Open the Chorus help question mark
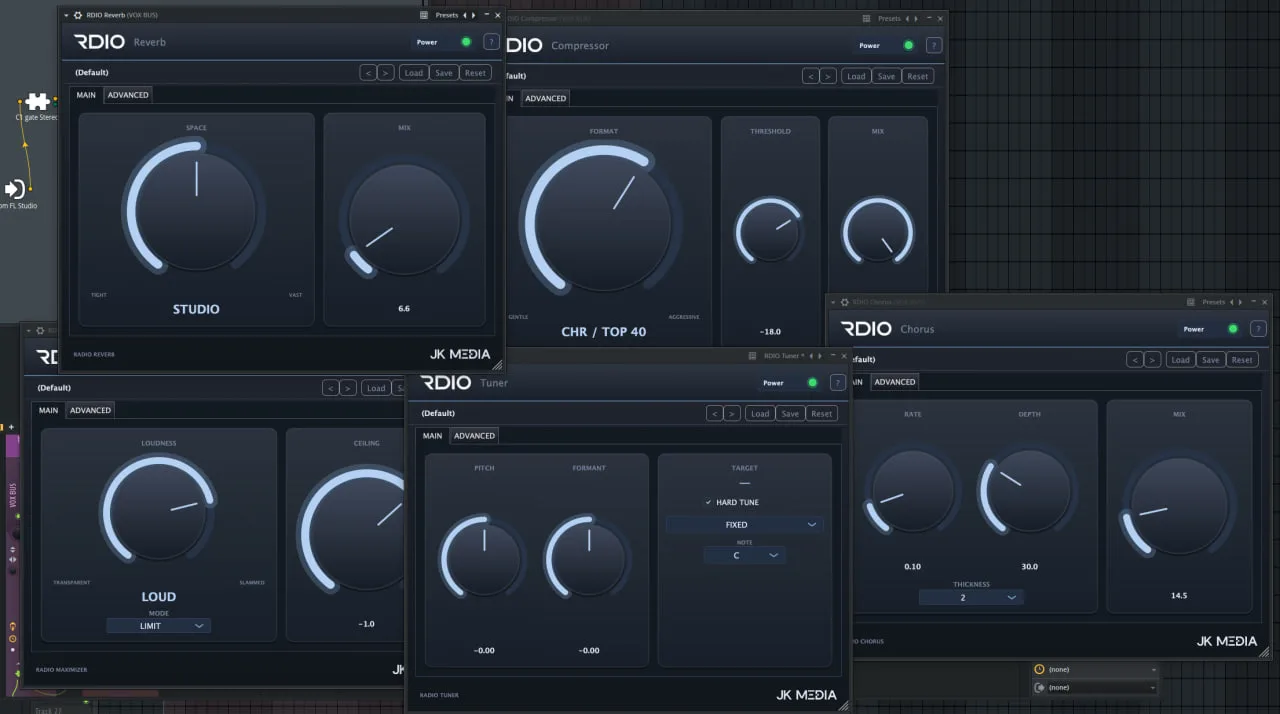 (1258, 328)
